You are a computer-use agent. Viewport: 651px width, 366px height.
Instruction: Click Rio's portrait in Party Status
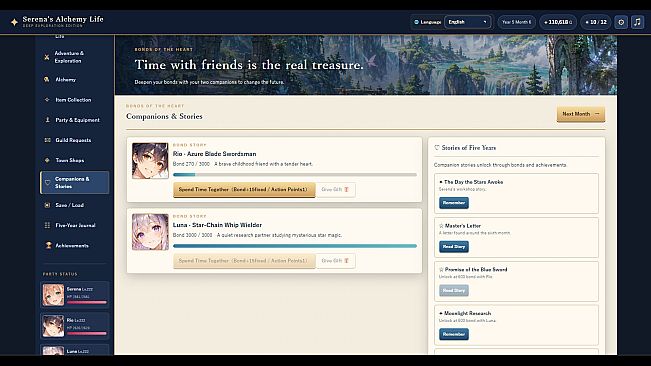pos(54,326)
